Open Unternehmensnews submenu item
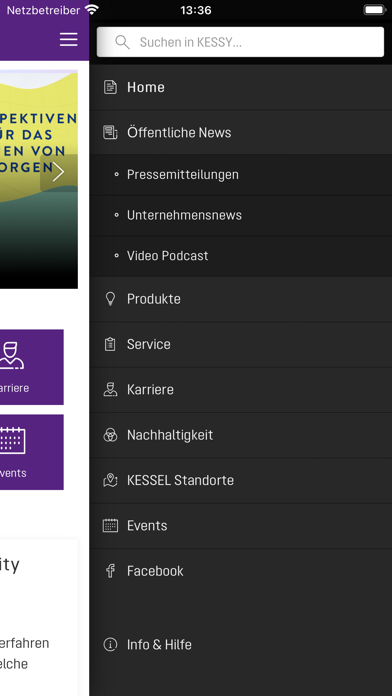 pos(241,215)
